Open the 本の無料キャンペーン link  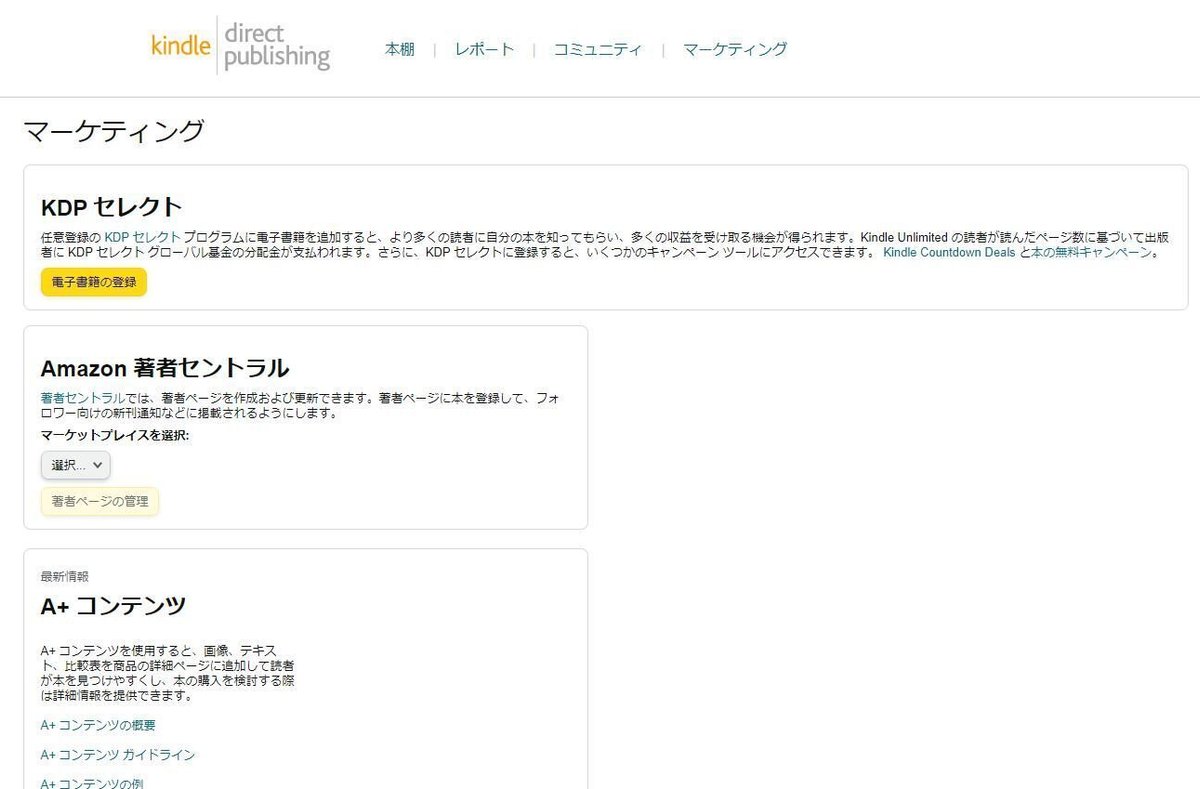coord(1092,253)
